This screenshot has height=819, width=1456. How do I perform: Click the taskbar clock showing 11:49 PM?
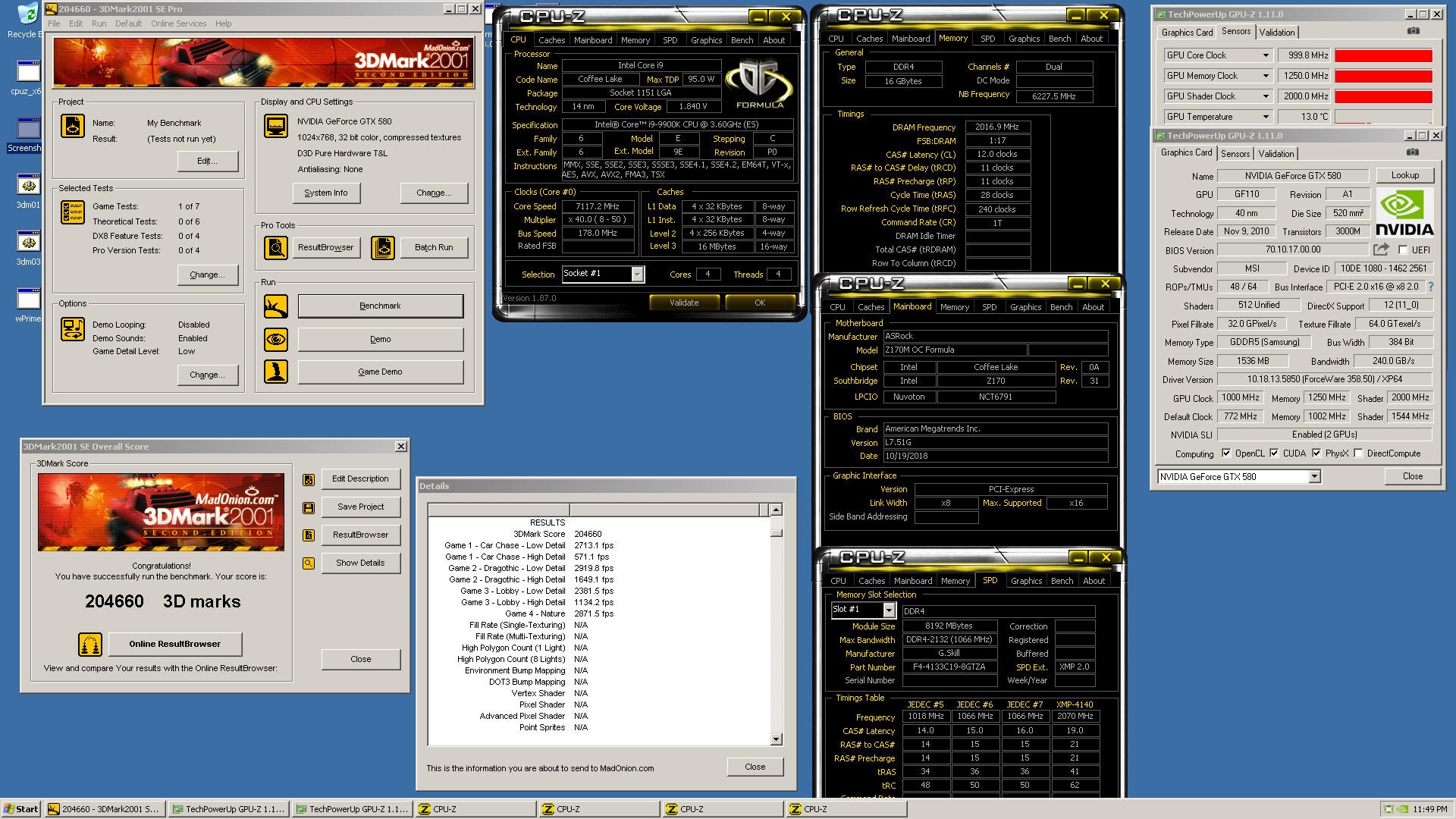tap(1430, 809)
